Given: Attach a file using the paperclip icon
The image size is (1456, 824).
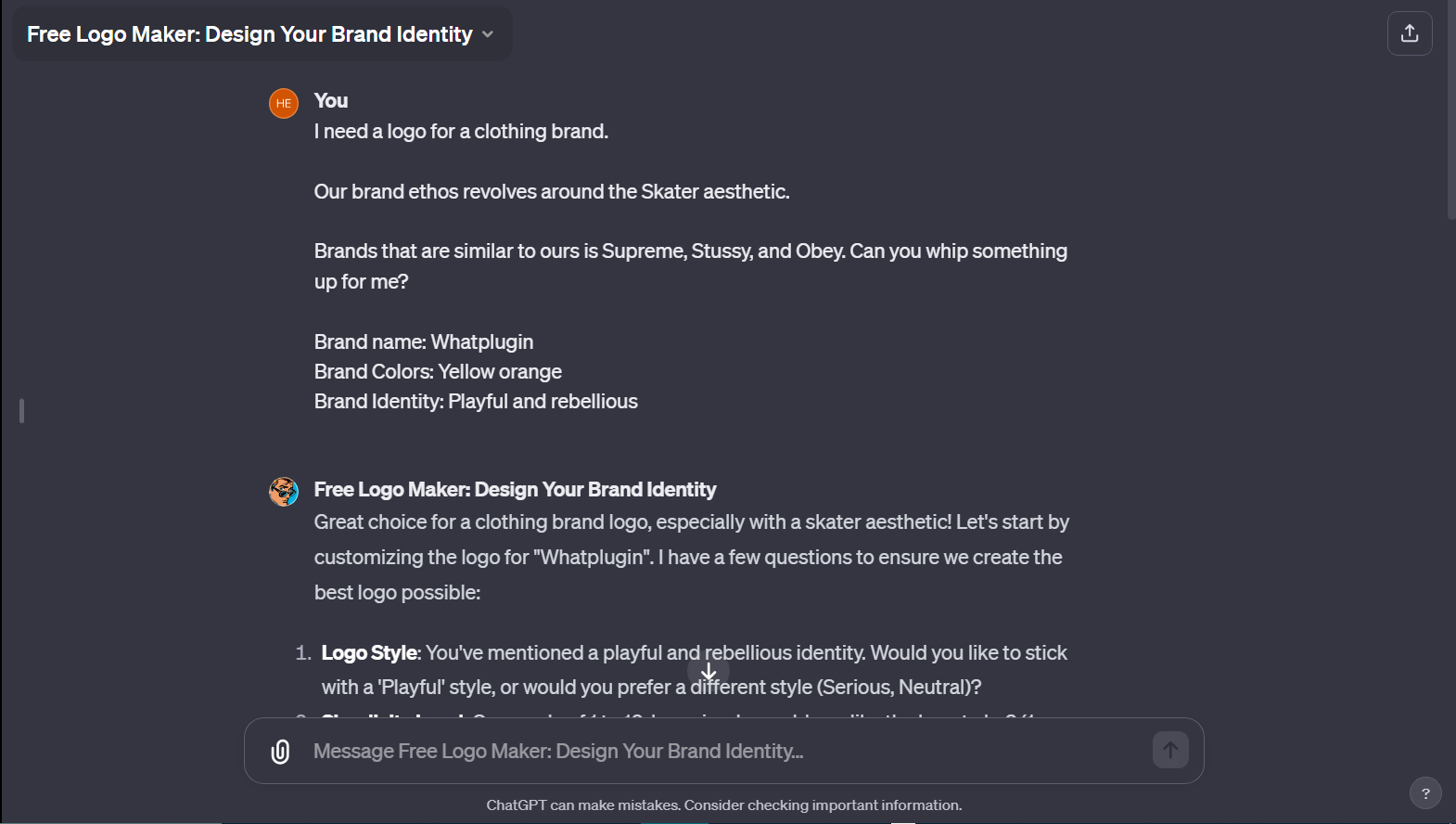Looking at the screenshot, I should [x=279, y=751].
